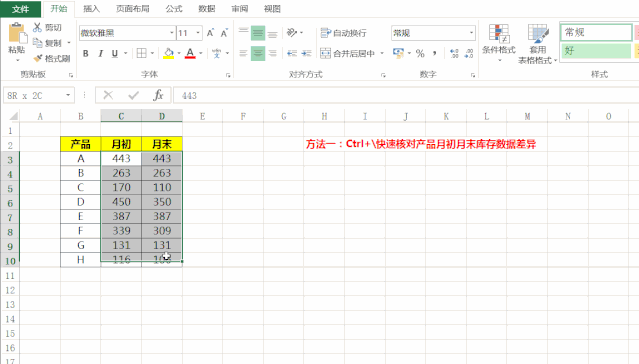639x364 pixels.
Task: Toggle Underline formatting
Action: pos(115,53)
